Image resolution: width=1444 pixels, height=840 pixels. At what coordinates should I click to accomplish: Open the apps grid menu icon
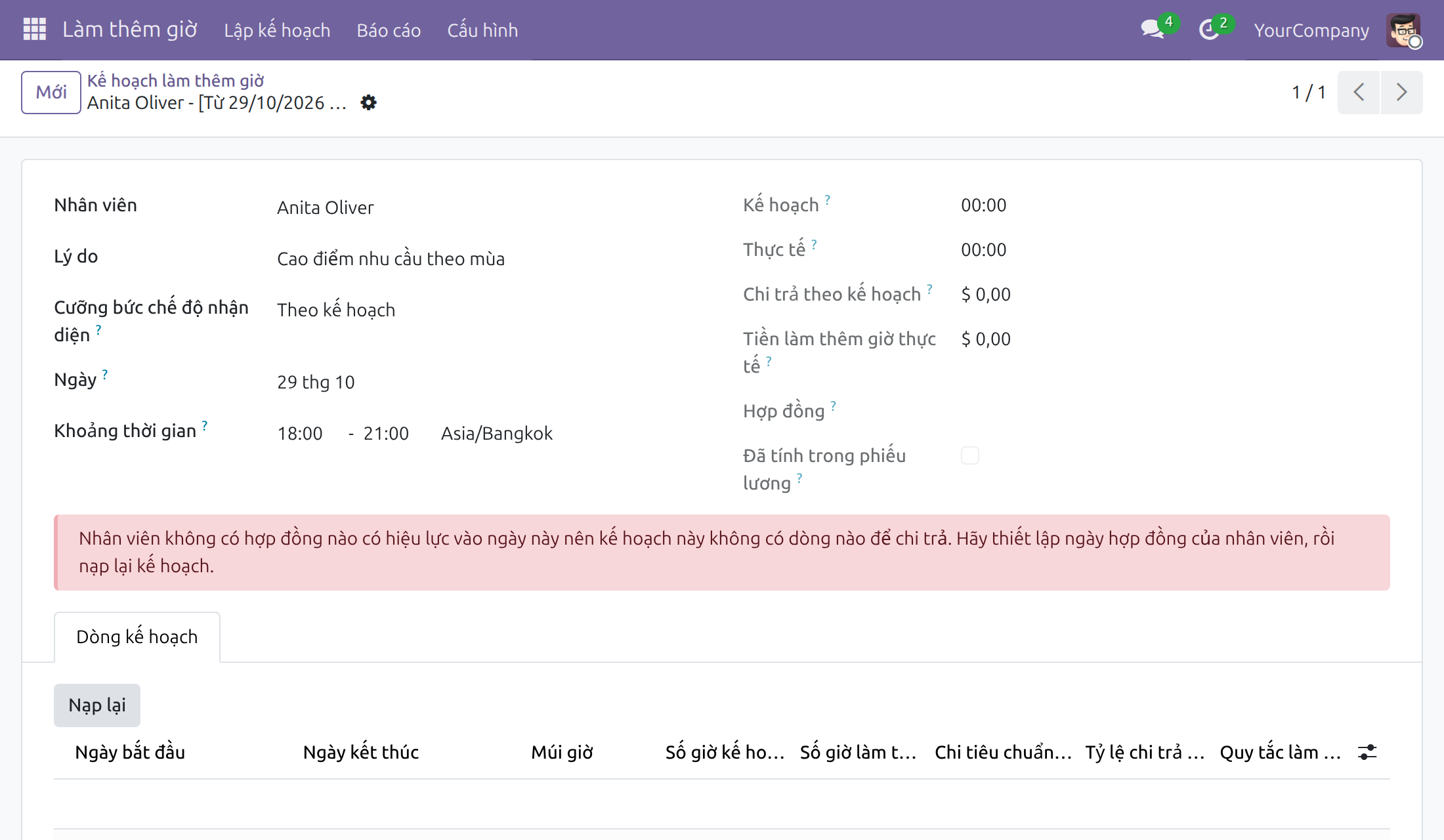click(35, 30)
